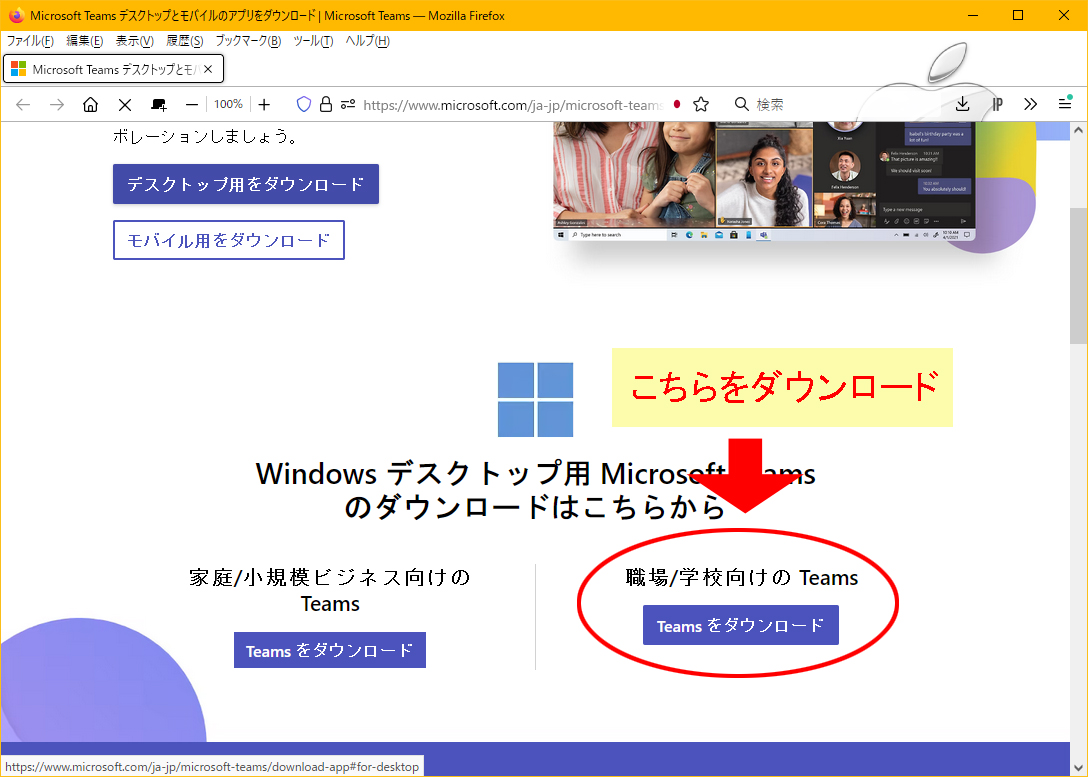Image resolution: width=1088 pixels, height=777 pixels.
Task: Open the Downloads panel arrow icon
Action: click(x=962, y=104)
